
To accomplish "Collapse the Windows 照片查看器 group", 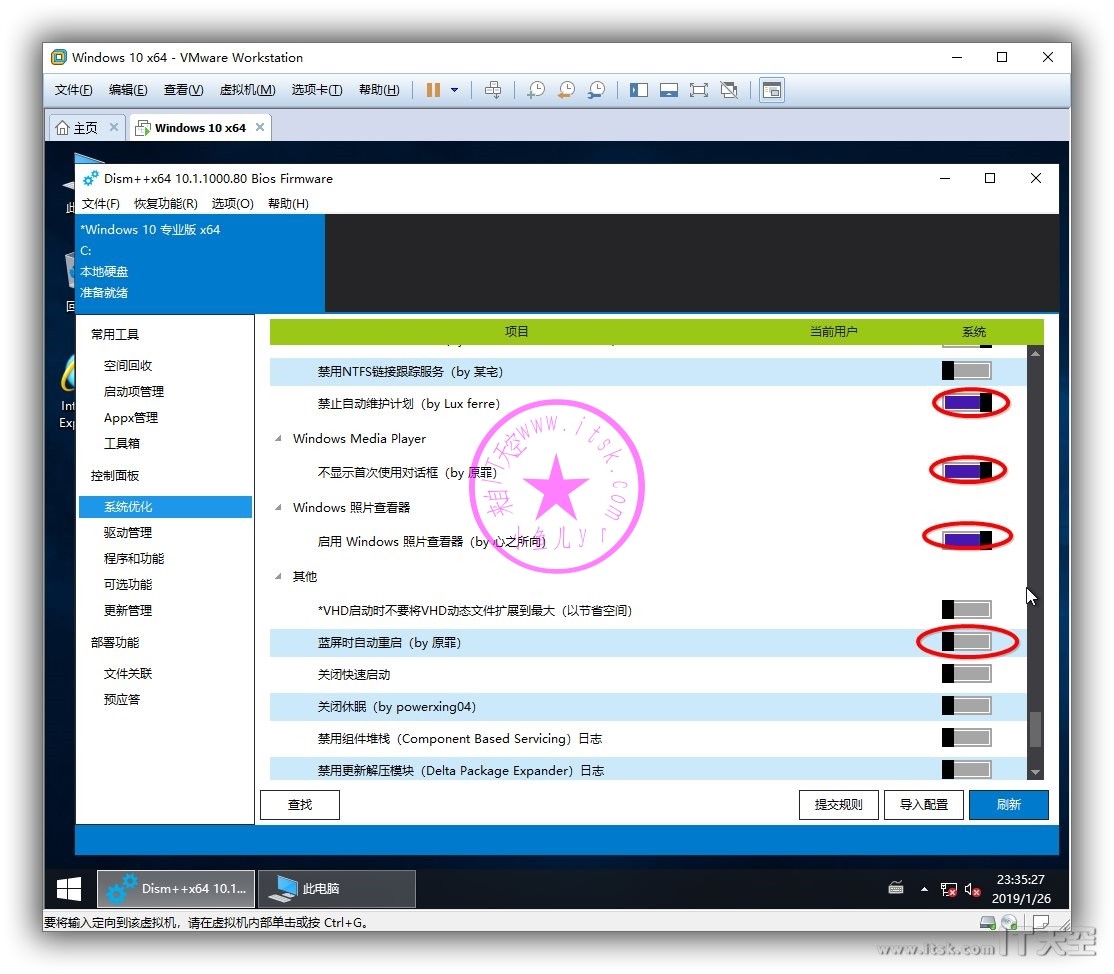I will click(x=278, y=507).
